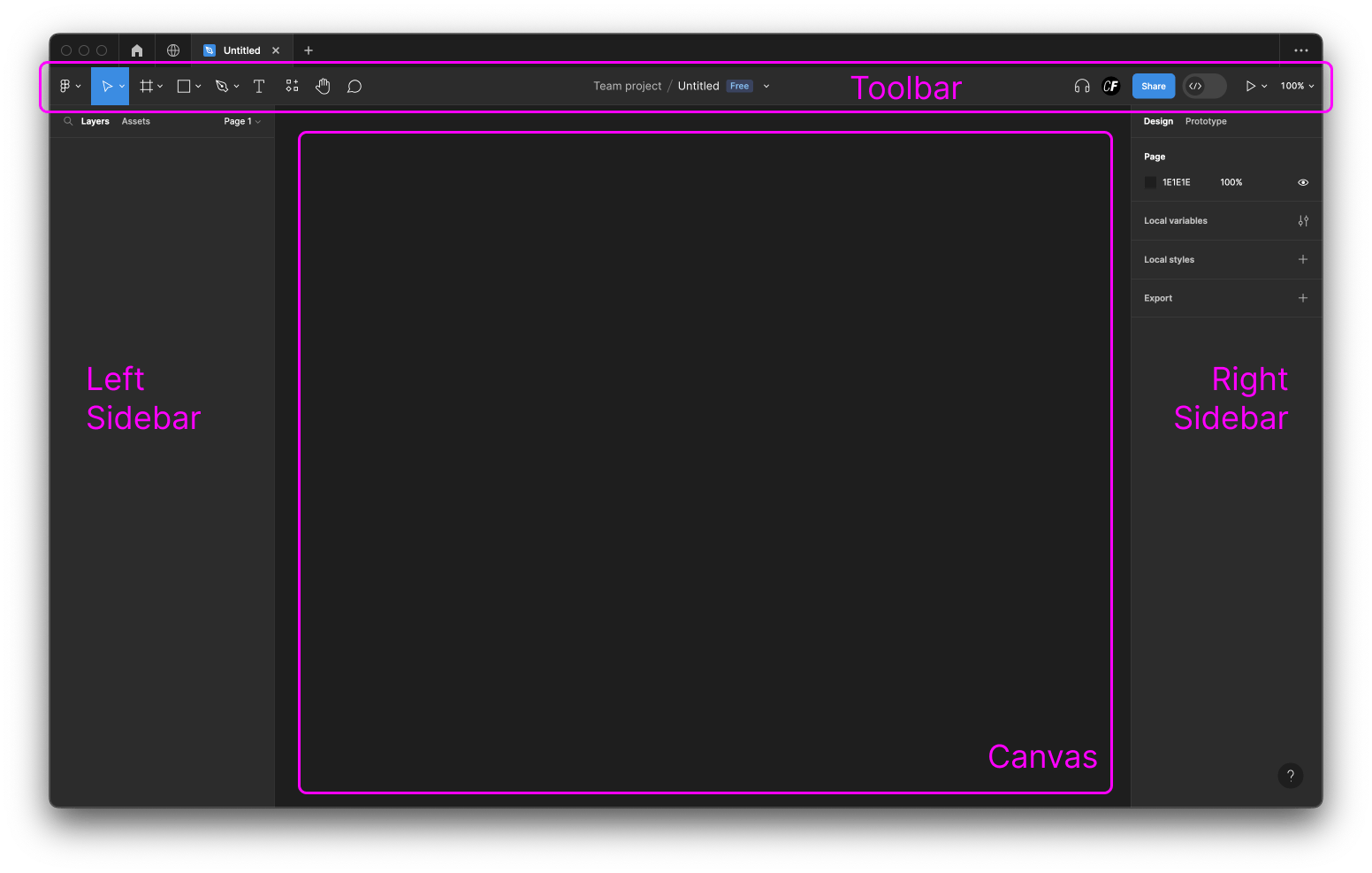The image size is (1372, 873).
Task: Switch to the Layers tab
Action: 95,121
